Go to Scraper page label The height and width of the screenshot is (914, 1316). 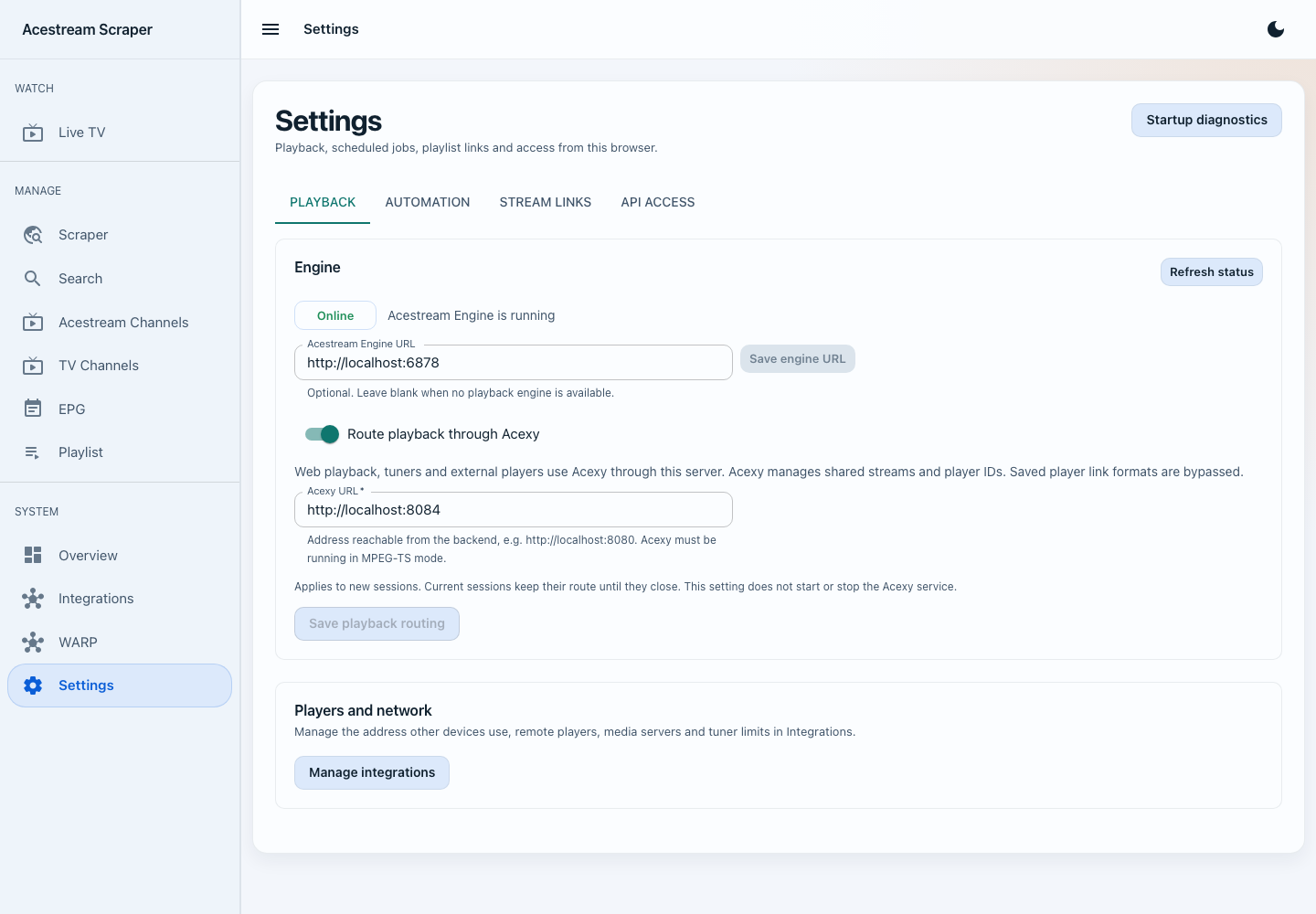point(83,235)
